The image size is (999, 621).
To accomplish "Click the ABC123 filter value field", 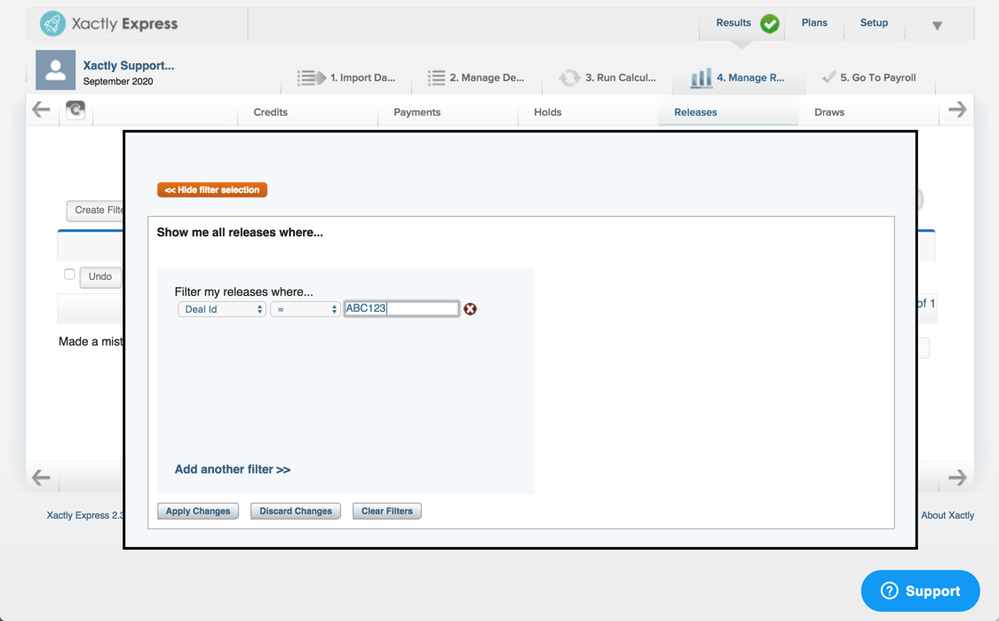I will tap(401, 308).
